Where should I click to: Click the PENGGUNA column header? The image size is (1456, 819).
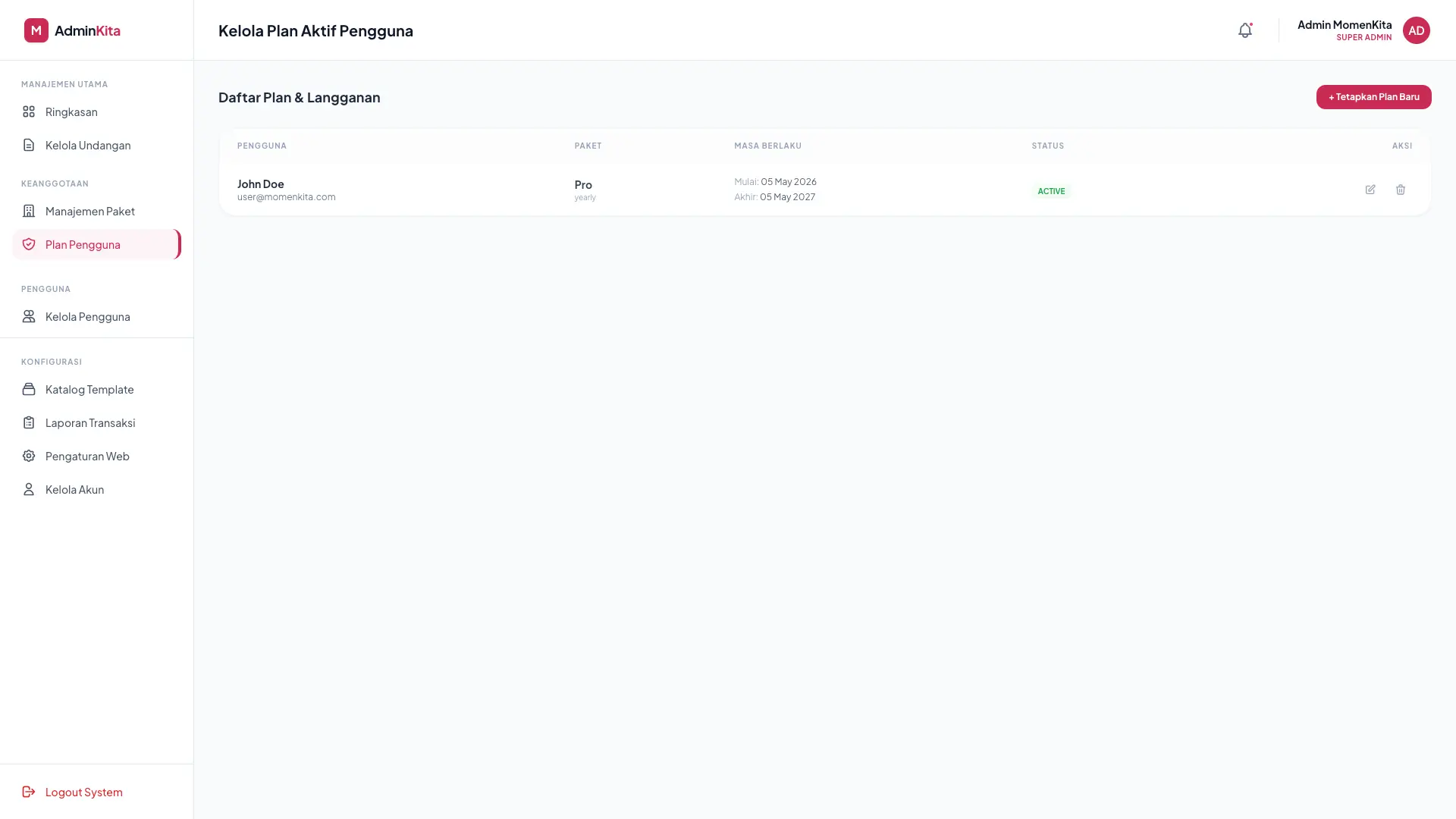click(262, 146)
